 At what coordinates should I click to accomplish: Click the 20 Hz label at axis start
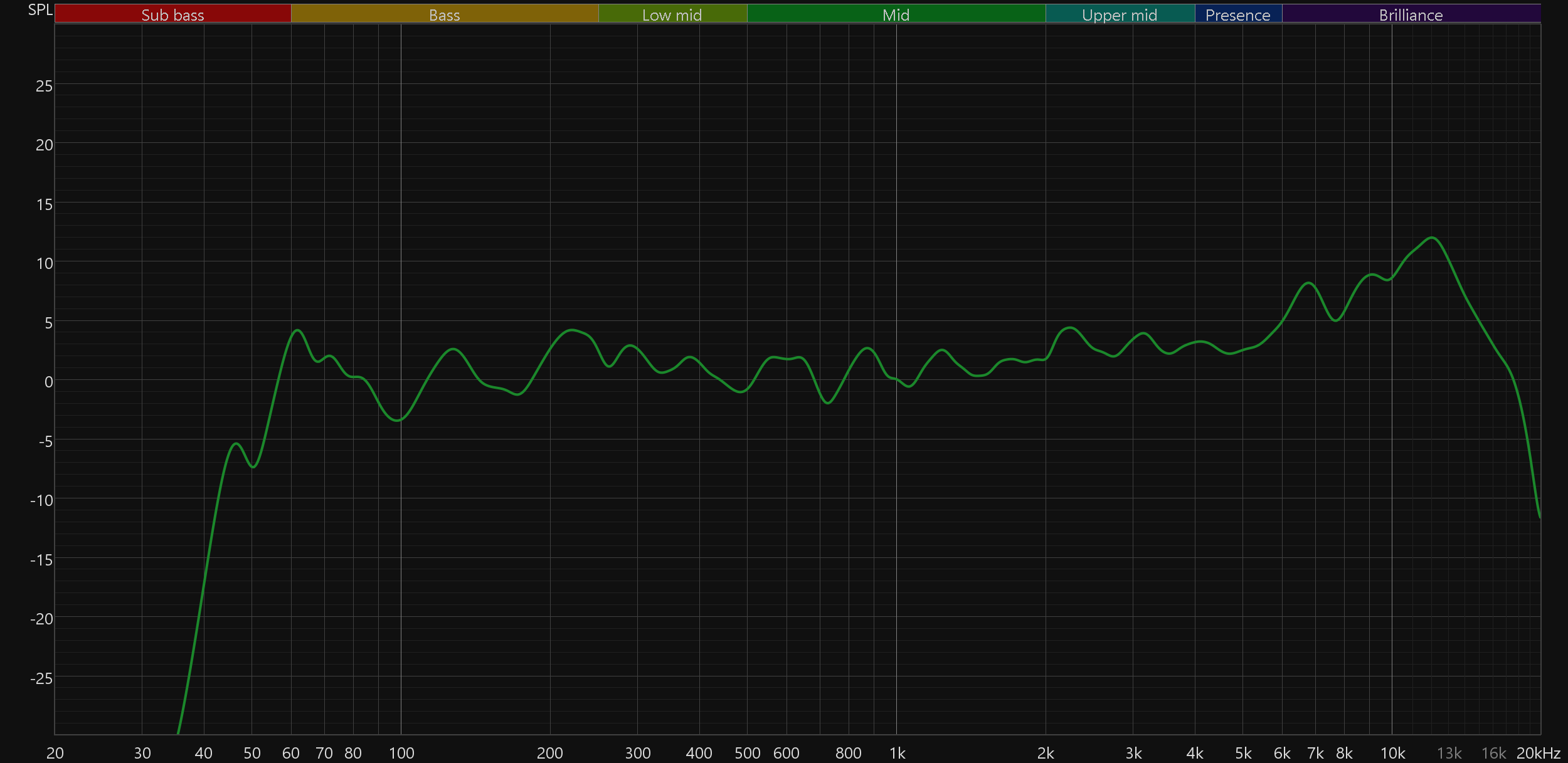pos(55,753)
